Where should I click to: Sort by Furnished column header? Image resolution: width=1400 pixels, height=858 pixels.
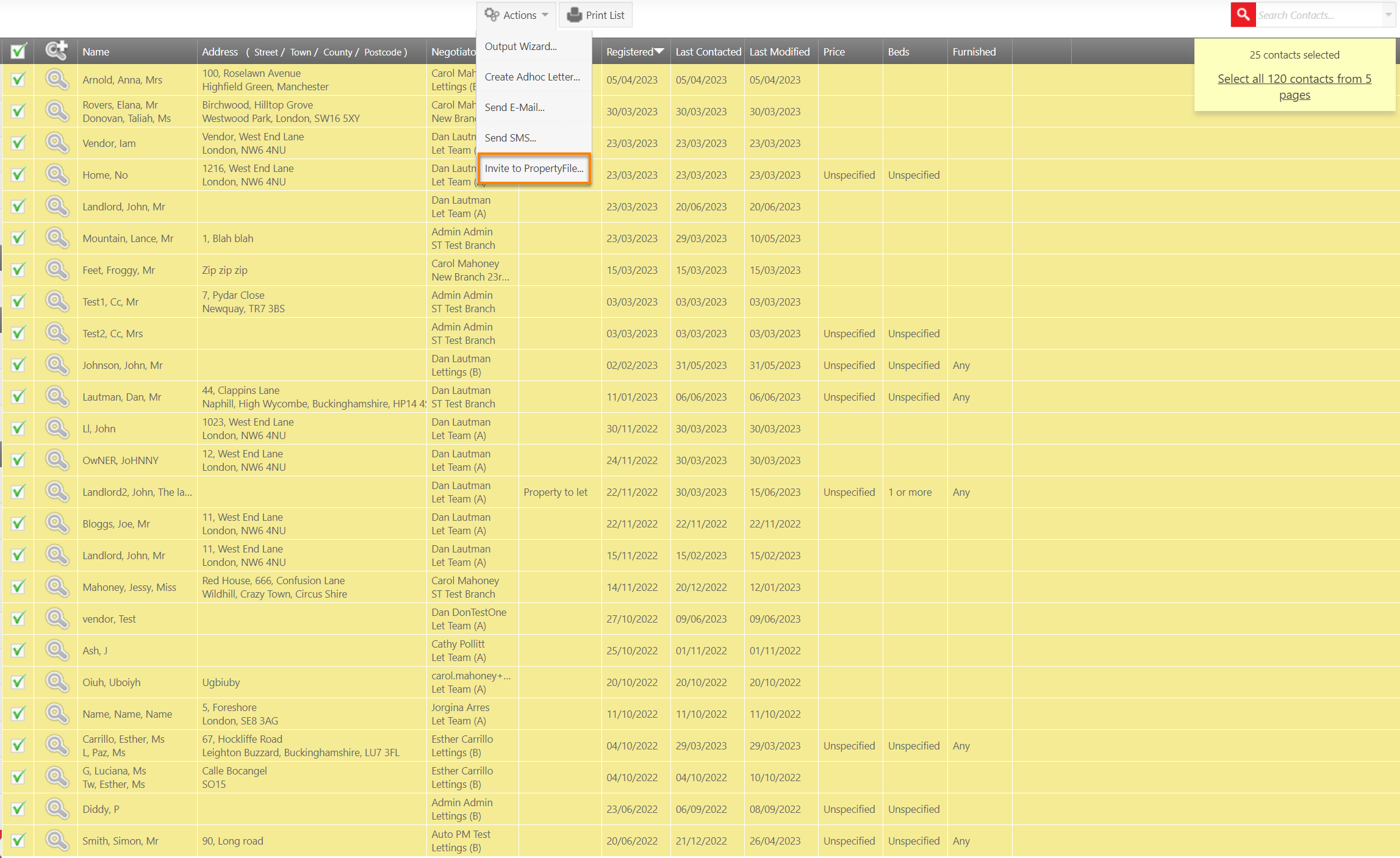click(x=974, y=52)
